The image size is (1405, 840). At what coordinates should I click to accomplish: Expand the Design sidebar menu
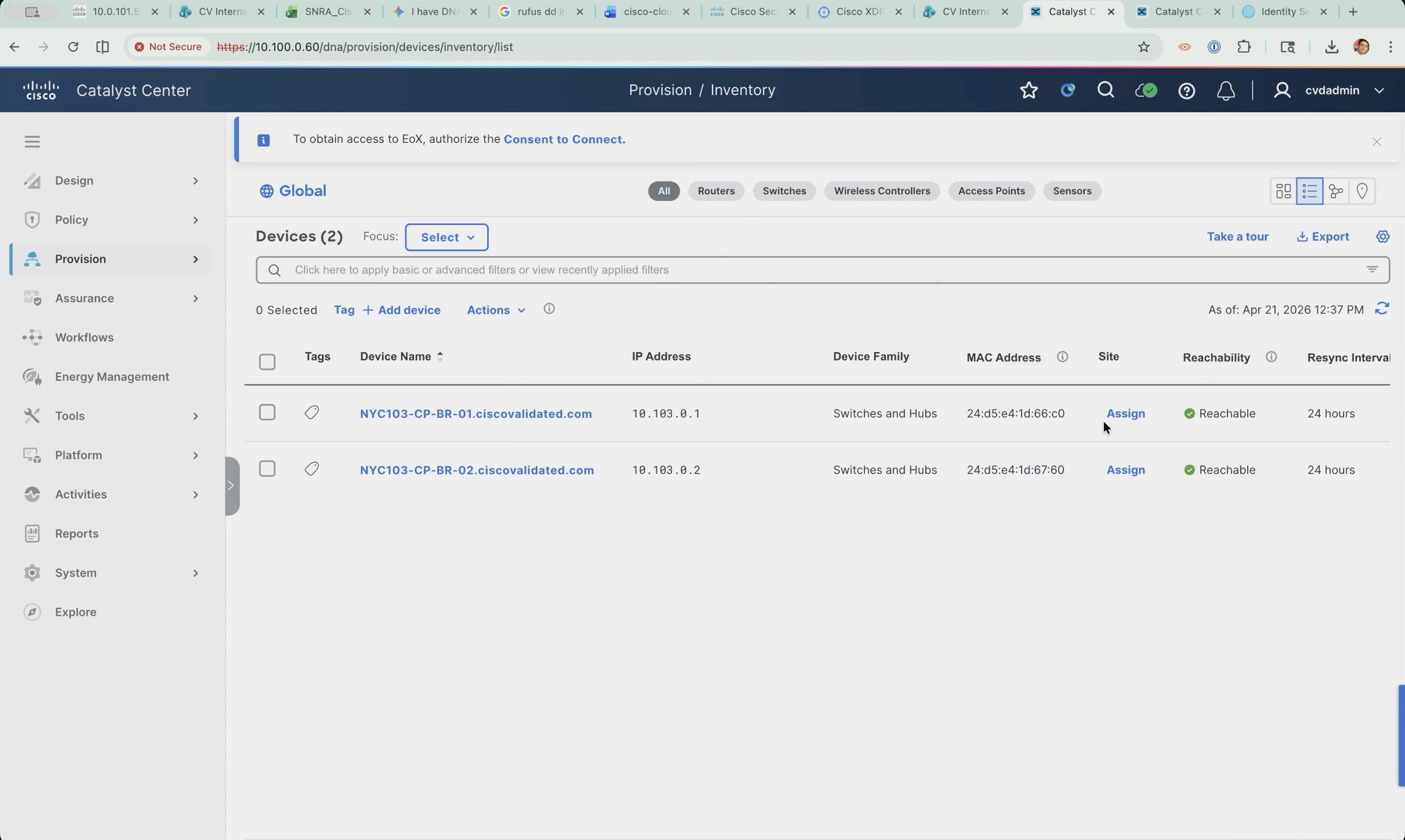click(x=111, y=180)
